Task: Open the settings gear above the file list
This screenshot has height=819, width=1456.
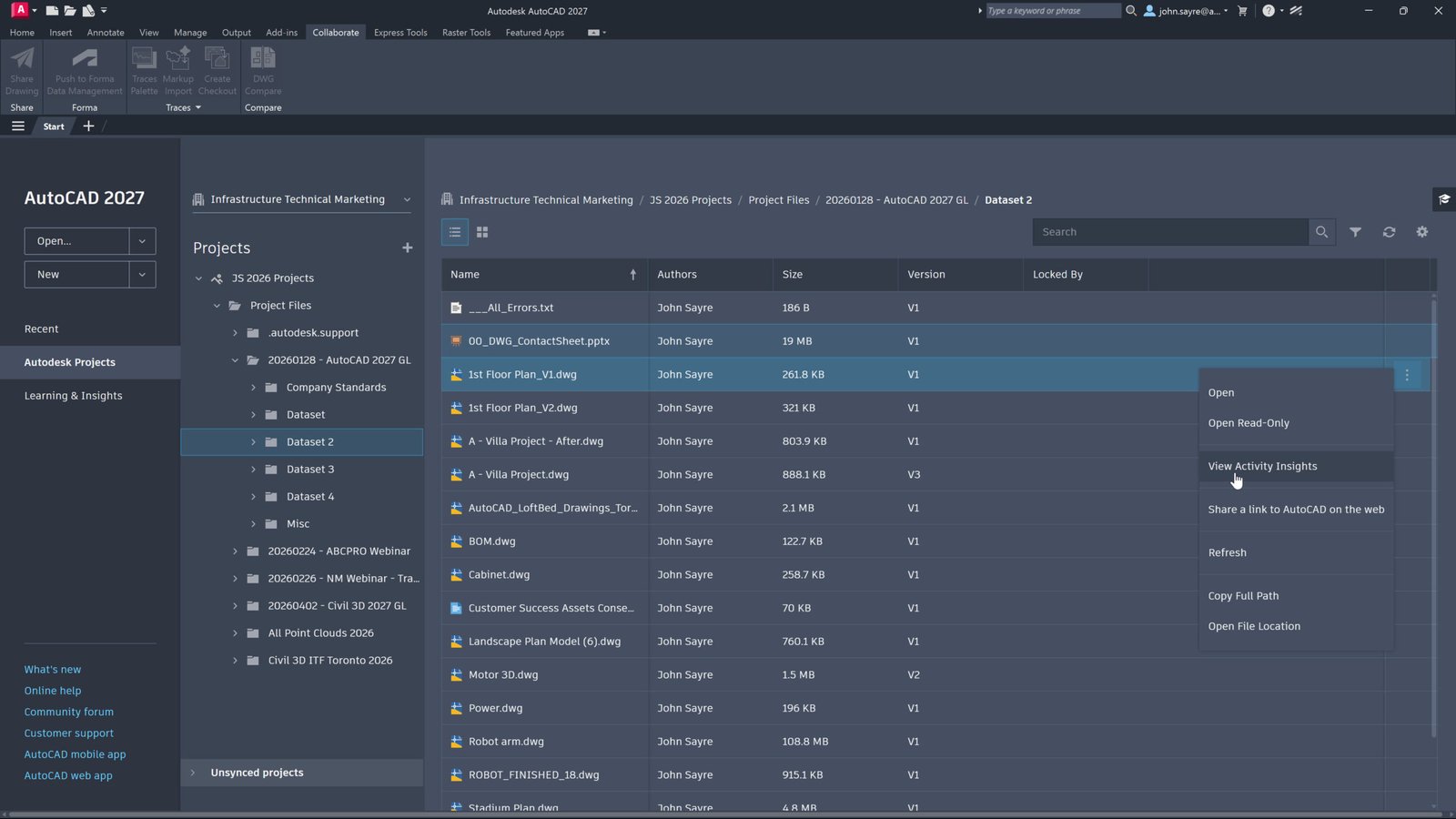Action: coord(1421,232)
